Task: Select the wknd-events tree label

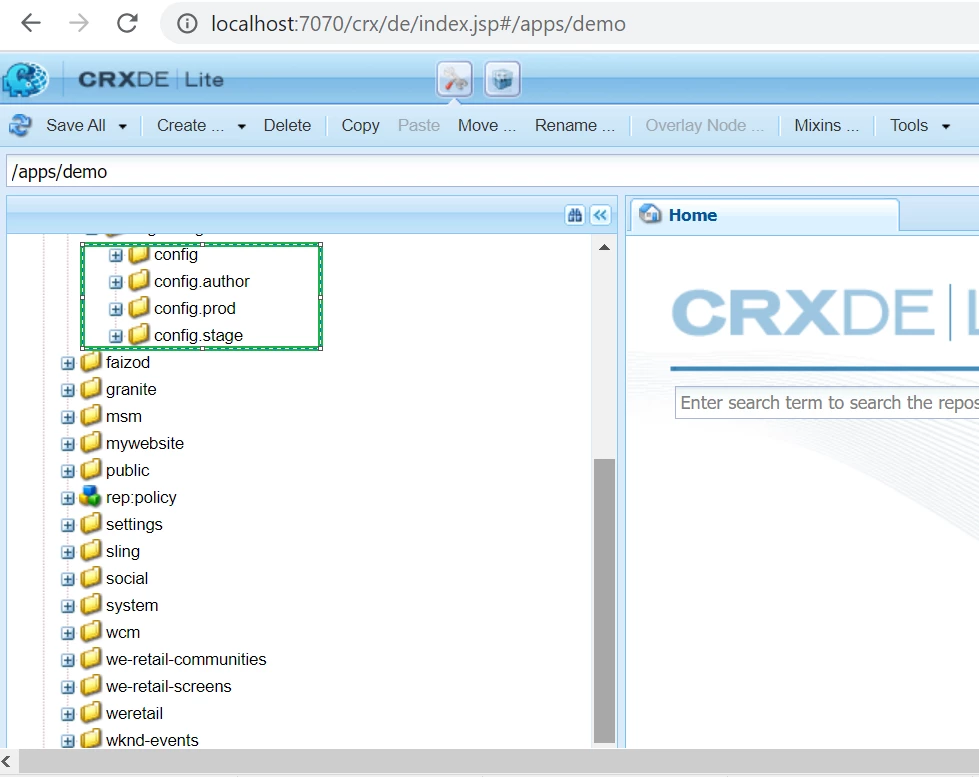Action: click(152, 740)
